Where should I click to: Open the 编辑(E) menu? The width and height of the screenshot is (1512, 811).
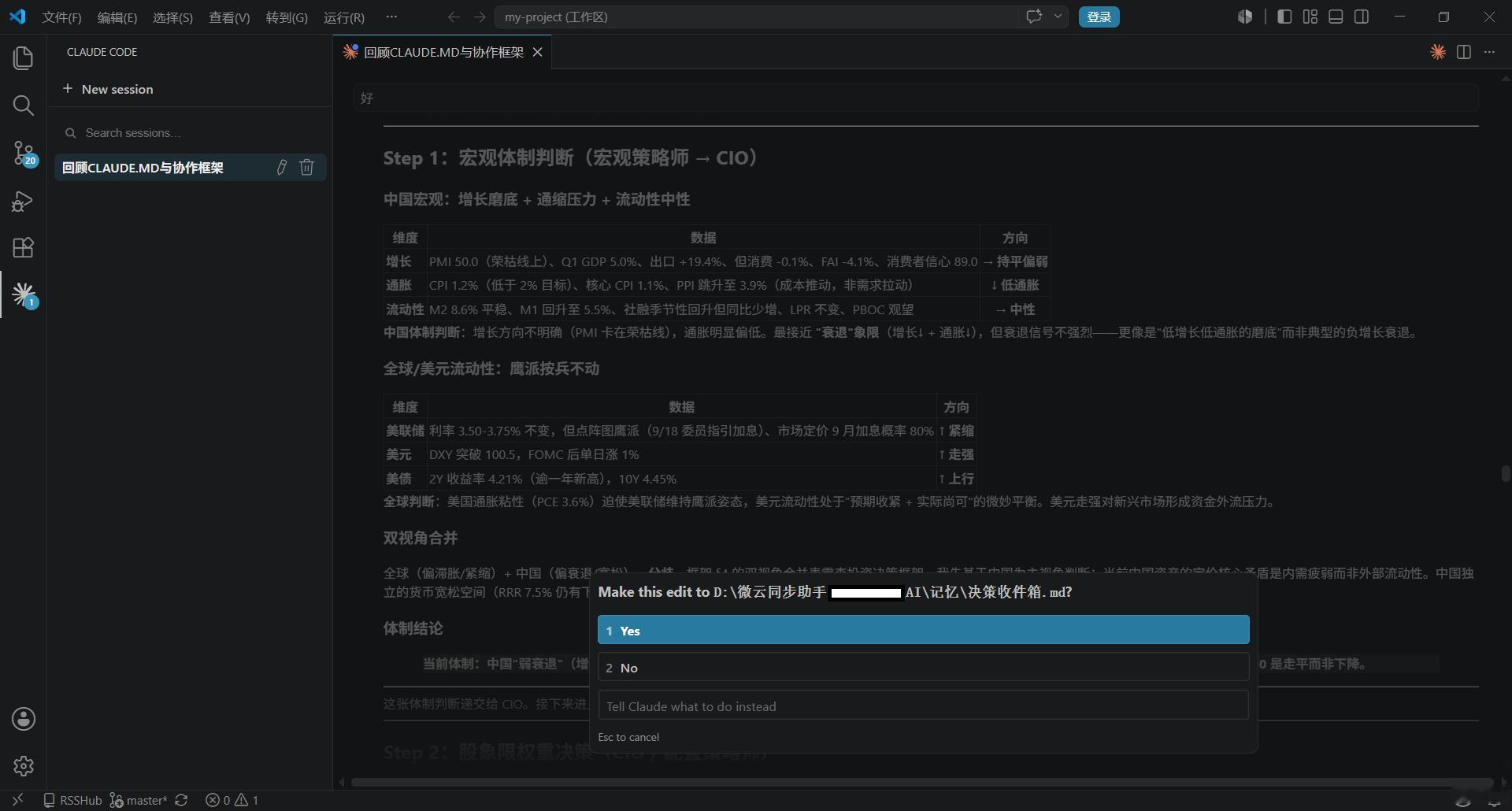(x=117, y=17)
